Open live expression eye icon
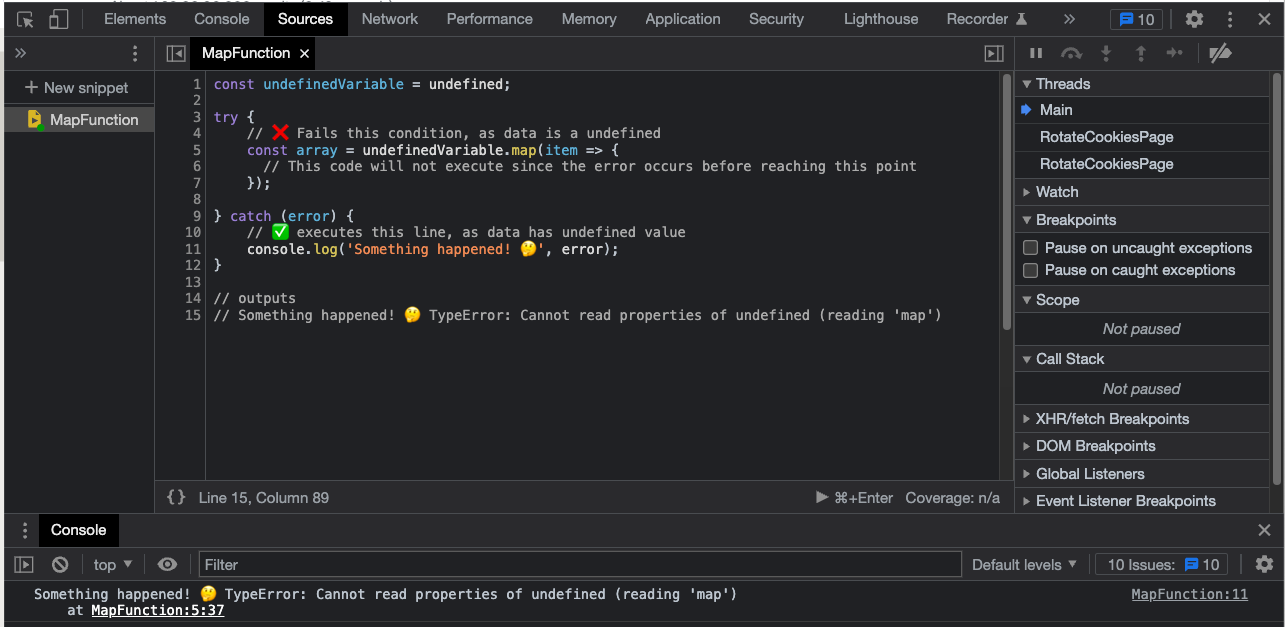 (x=167, y=565)
